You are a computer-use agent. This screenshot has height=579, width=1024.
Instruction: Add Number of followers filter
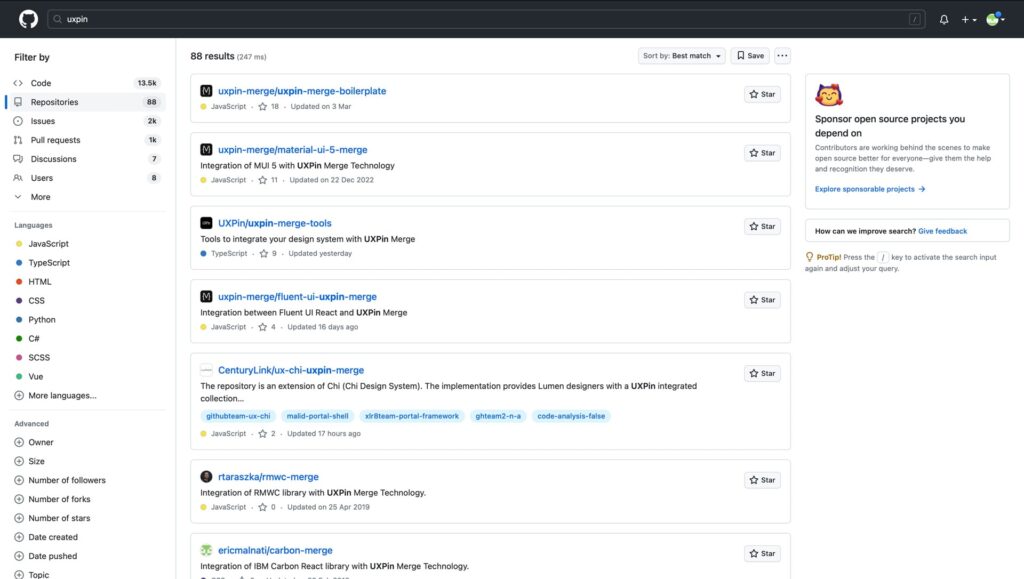(x=60, y=480)
